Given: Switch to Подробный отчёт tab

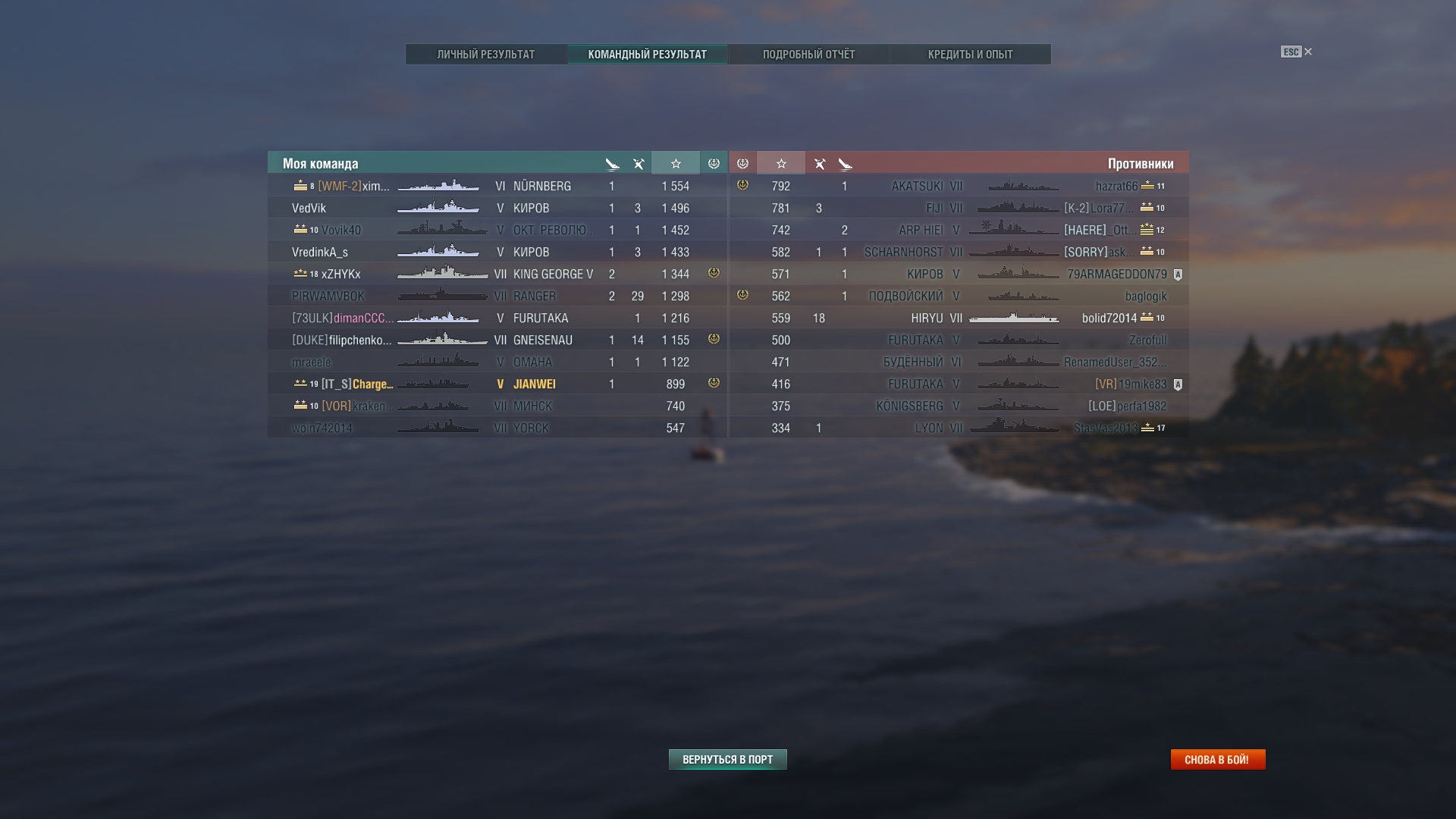Looking at the screenshot, I should pos(808,55).
